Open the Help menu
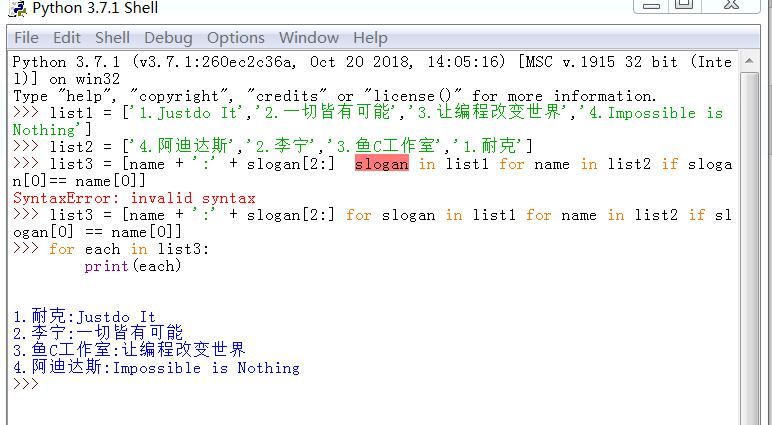The image size is (772, 425). point(370,38)
